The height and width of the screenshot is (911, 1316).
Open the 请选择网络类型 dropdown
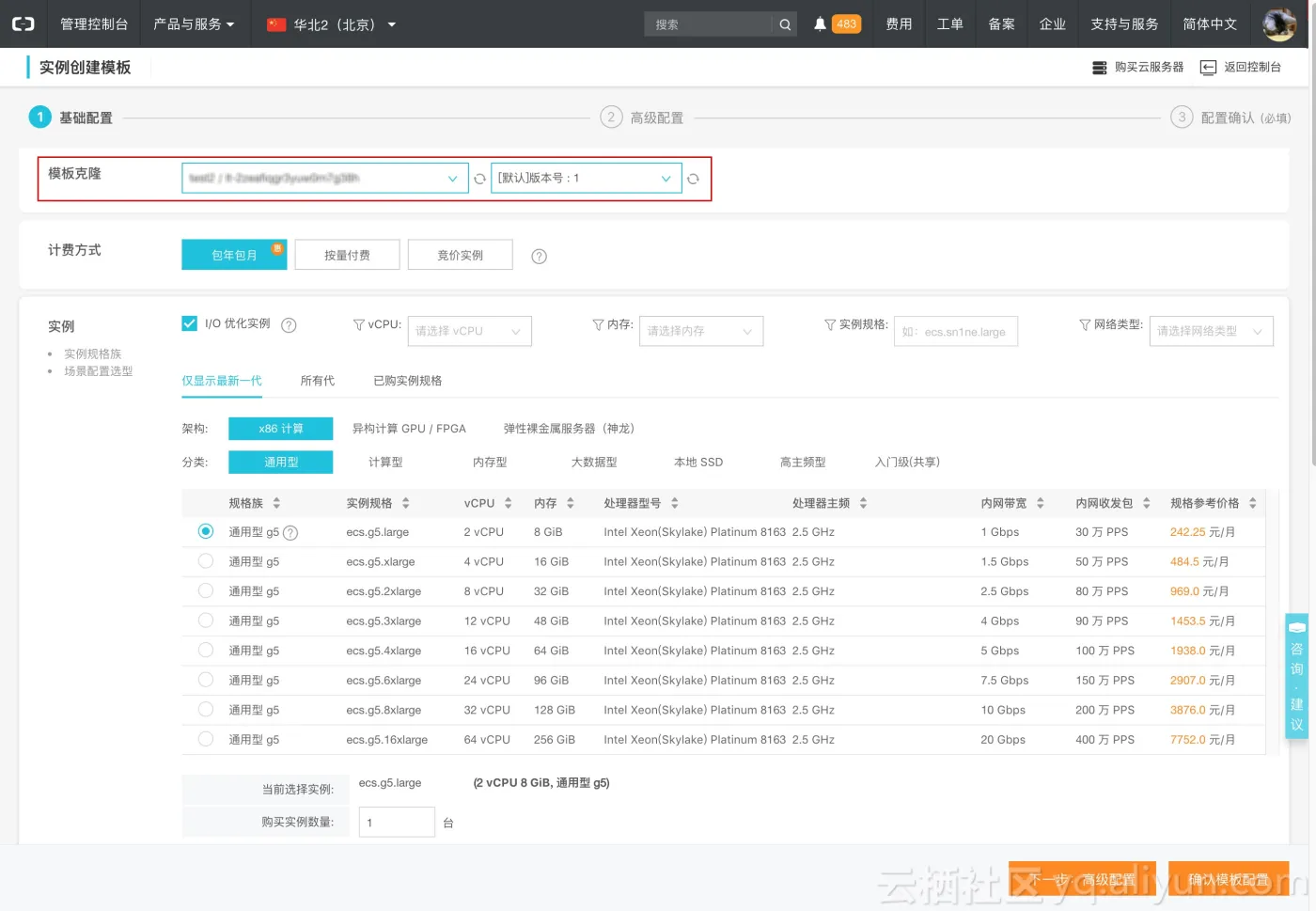(x=1211, y=331)
